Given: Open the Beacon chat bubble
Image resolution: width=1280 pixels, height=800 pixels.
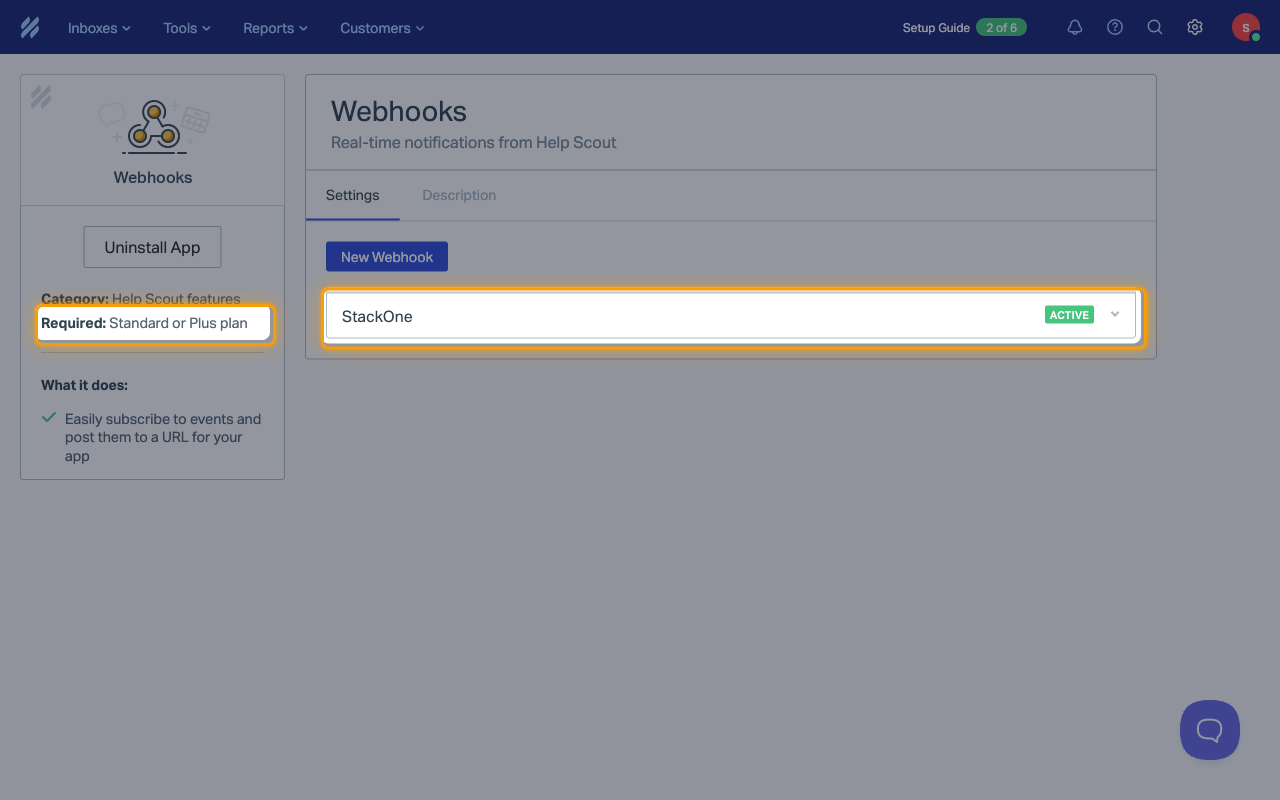Looking at the screenshot, I should pos(1210,730).
